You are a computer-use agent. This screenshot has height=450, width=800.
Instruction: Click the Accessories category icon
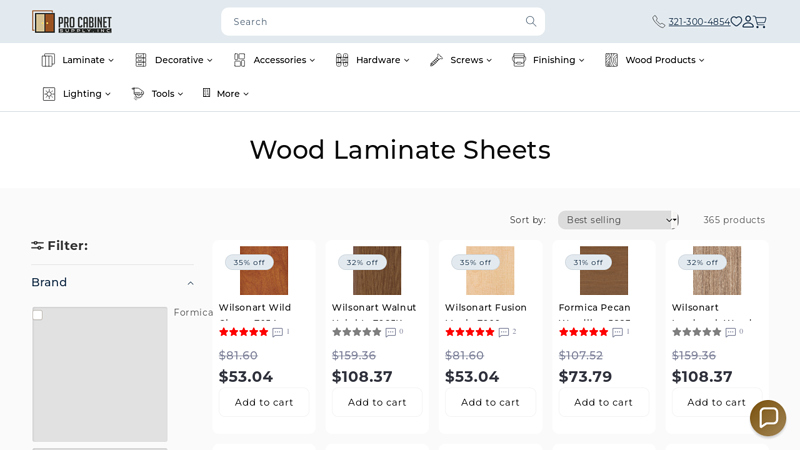pos(239,60)
